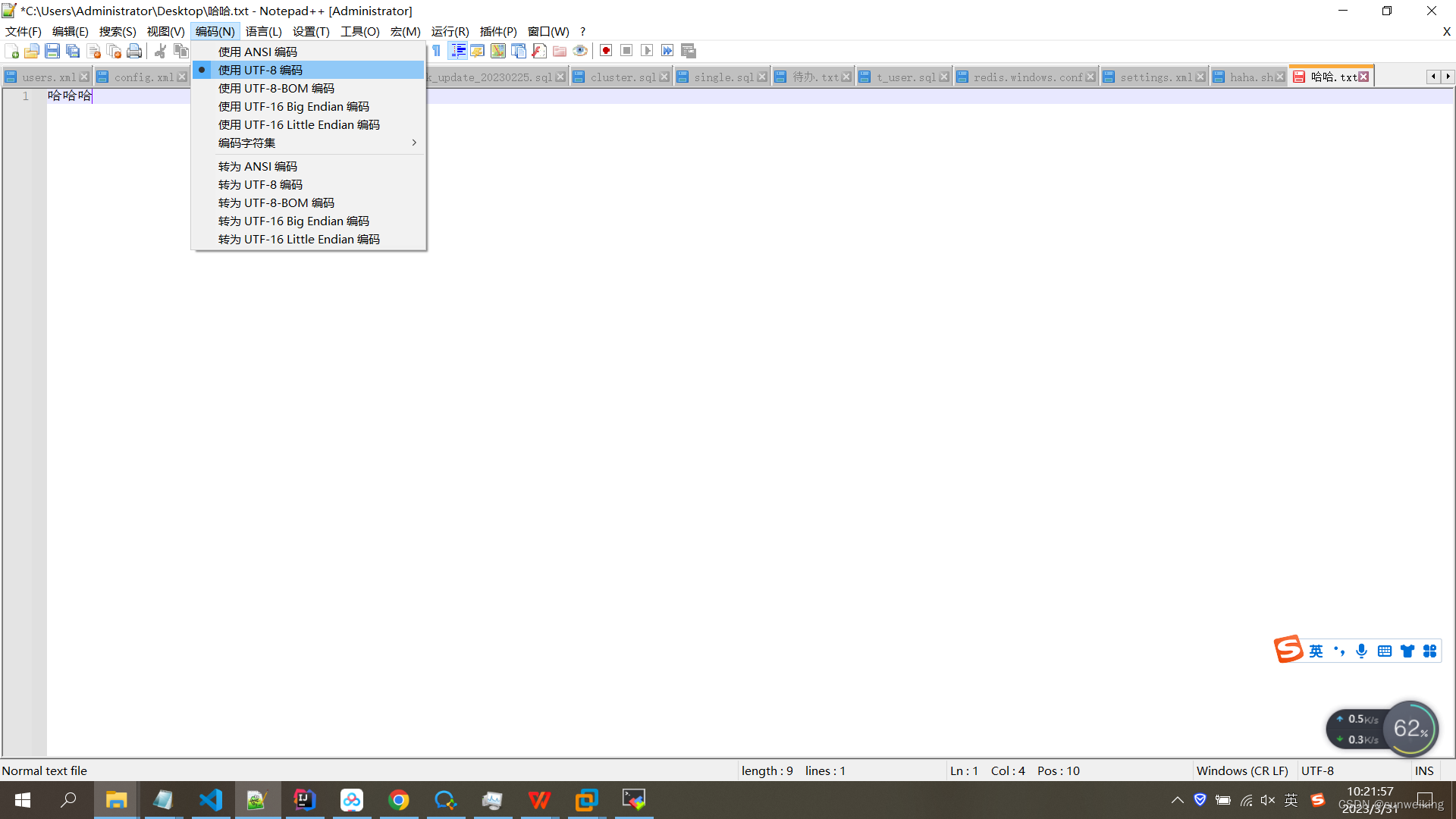Click Run macro multiple times icon

667,51
